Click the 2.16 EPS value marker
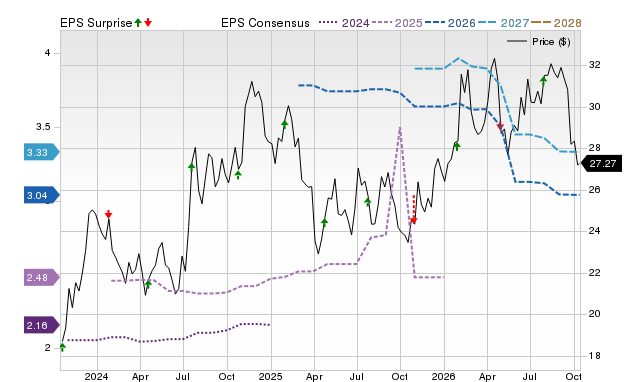The height and width of the screenshot is (382, 640). [42, 325]
